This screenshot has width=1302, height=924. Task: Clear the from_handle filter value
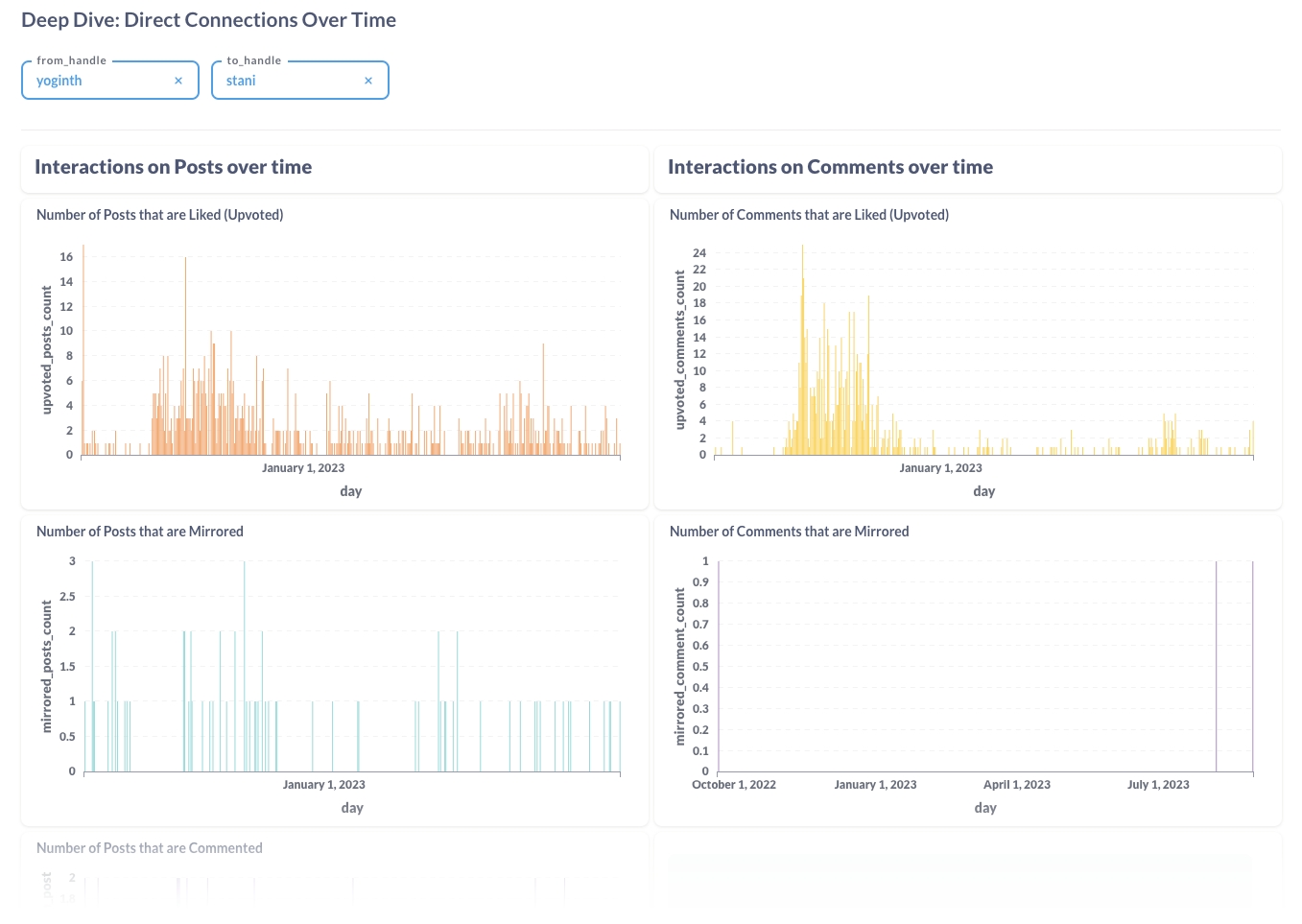point(178,82)
